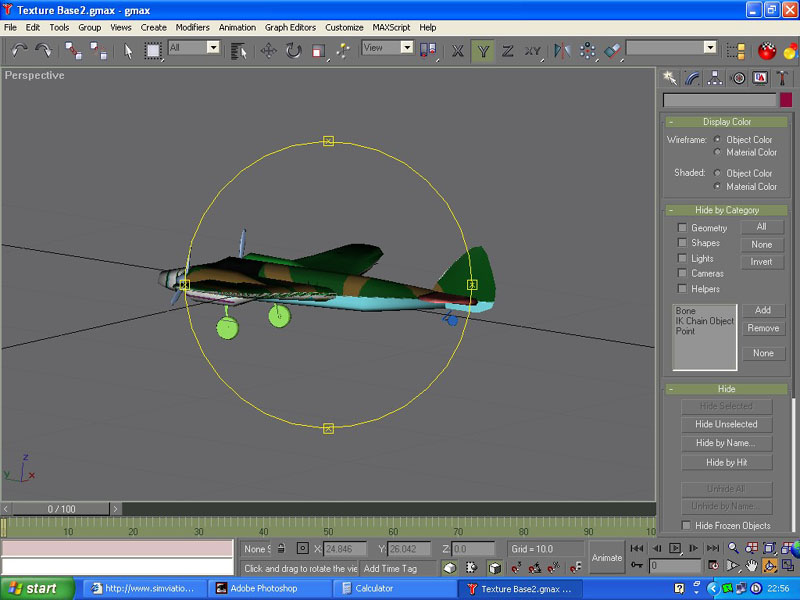The width and height of the screenshot is (800, 600).
Task: Check the Lights hide category box
Action: [683, 258]
